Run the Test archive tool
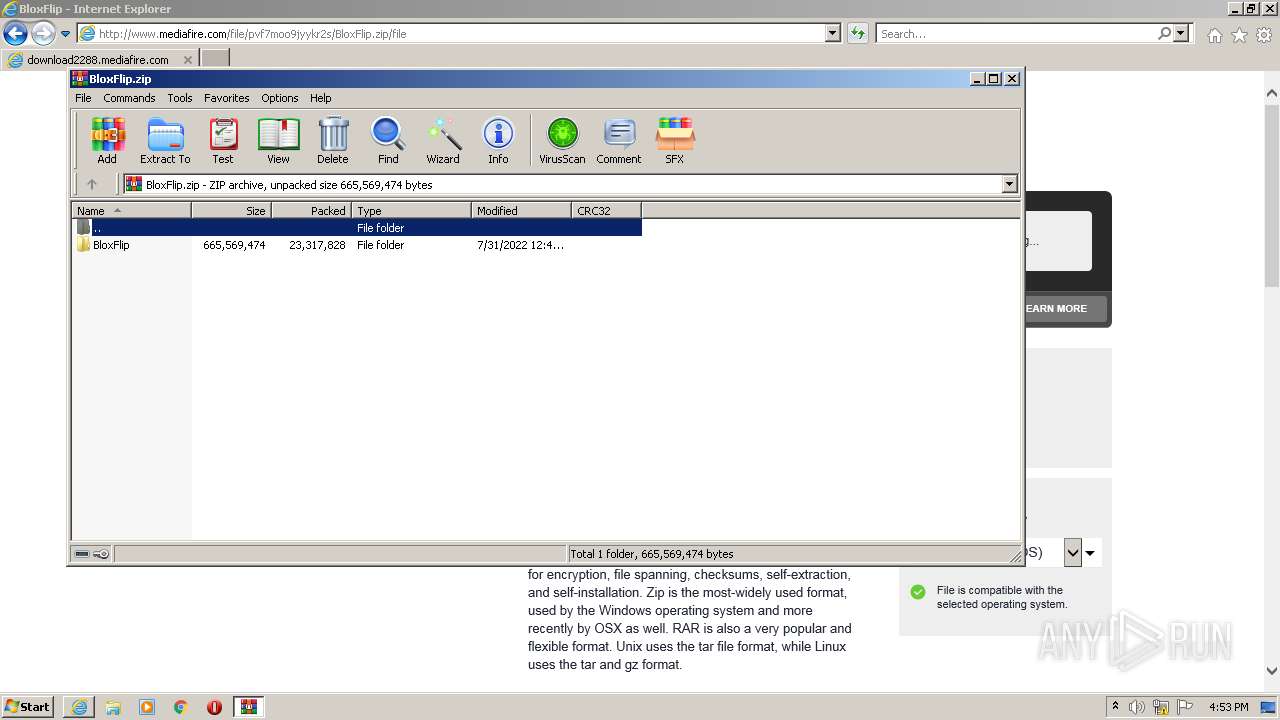 click(x=222, y=140)
